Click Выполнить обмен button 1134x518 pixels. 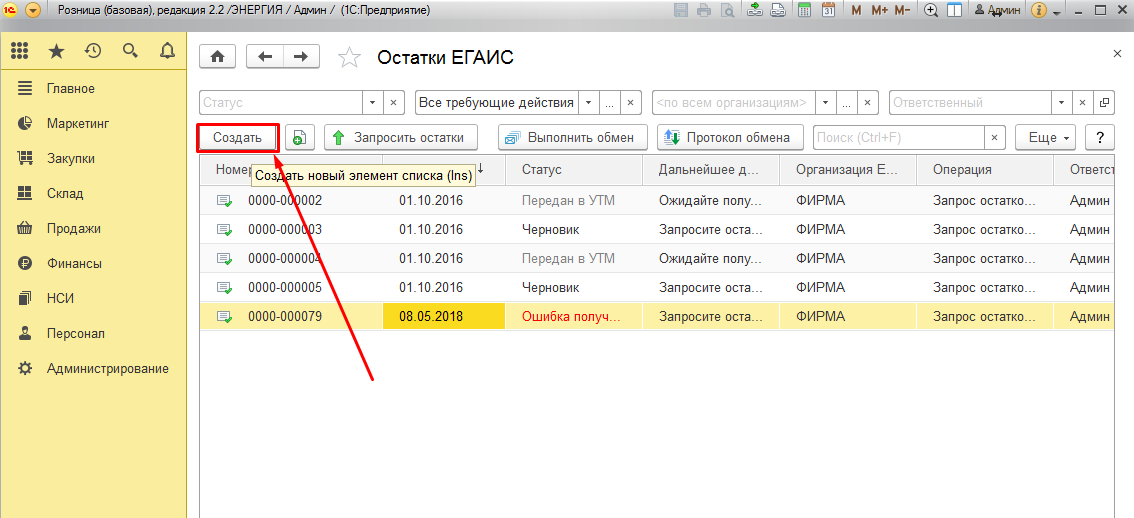[x=571, y=137]
